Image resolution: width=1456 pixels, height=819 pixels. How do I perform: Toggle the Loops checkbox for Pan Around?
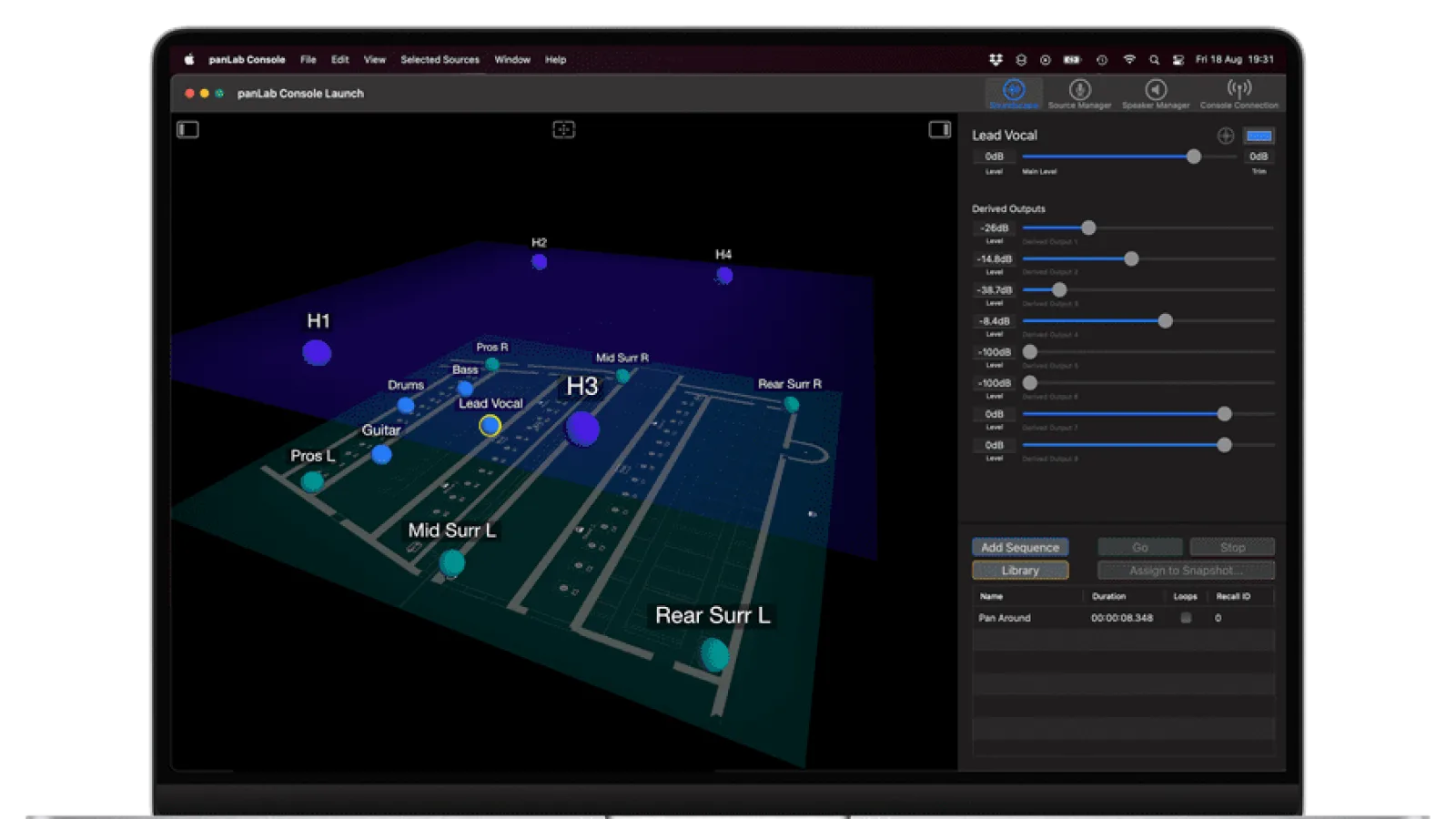click(1186, 618)
